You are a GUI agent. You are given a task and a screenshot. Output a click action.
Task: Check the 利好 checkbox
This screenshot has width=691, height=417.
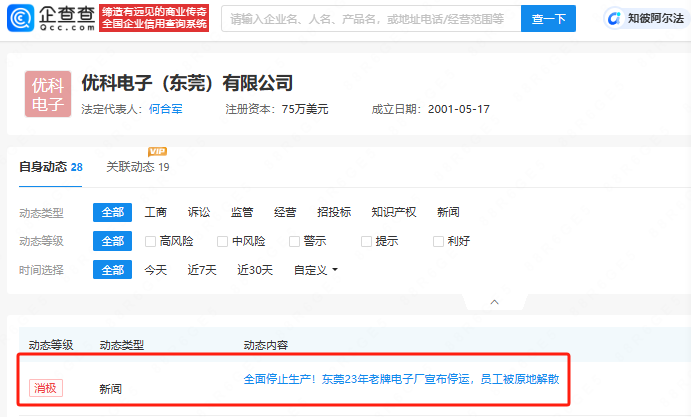(x=438, y=241)
